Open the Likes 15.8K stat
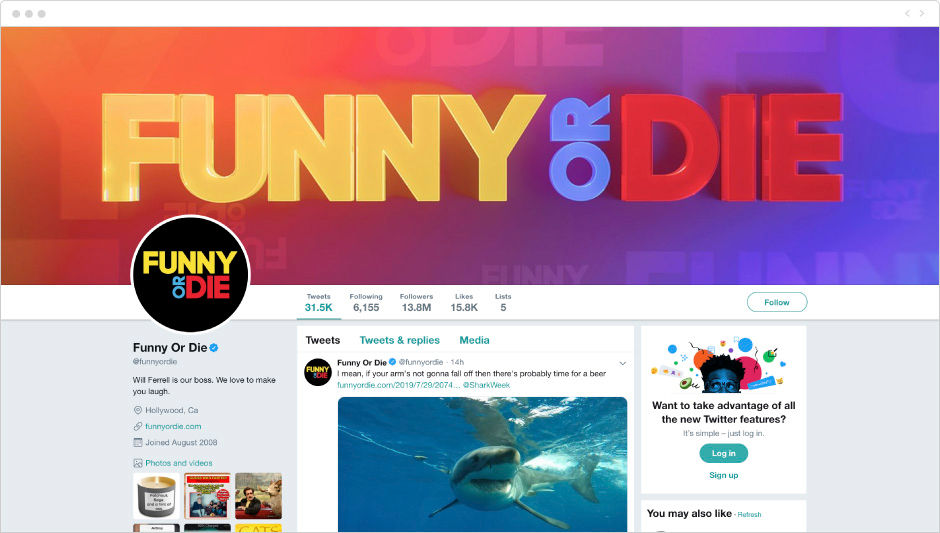940x533 pixels. (x=464, y=303)
